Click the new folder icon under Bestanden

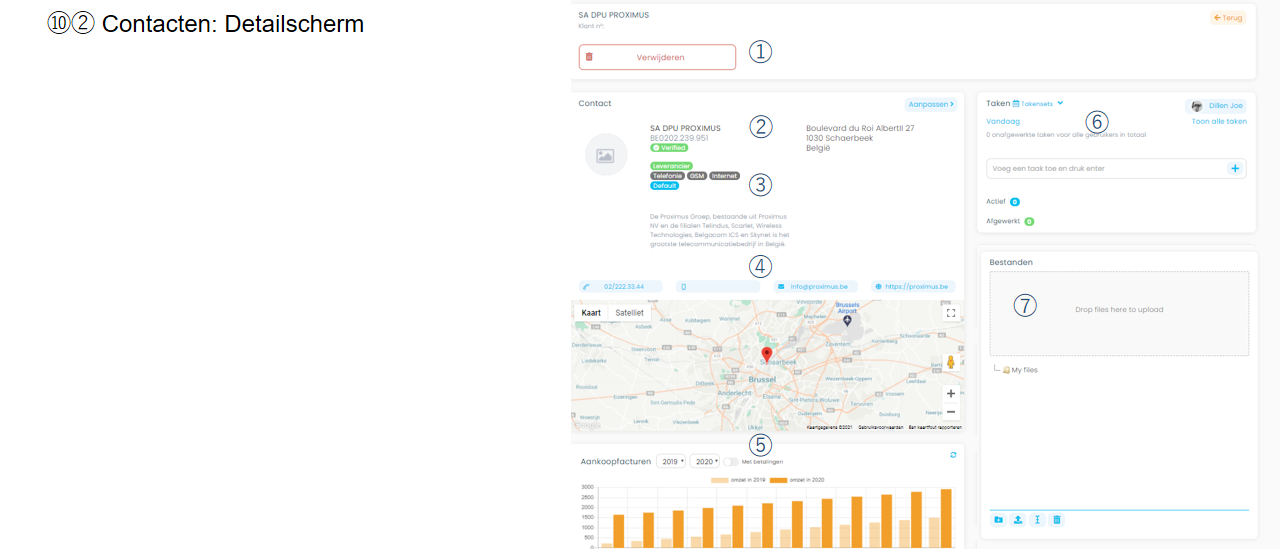point(998,520)
